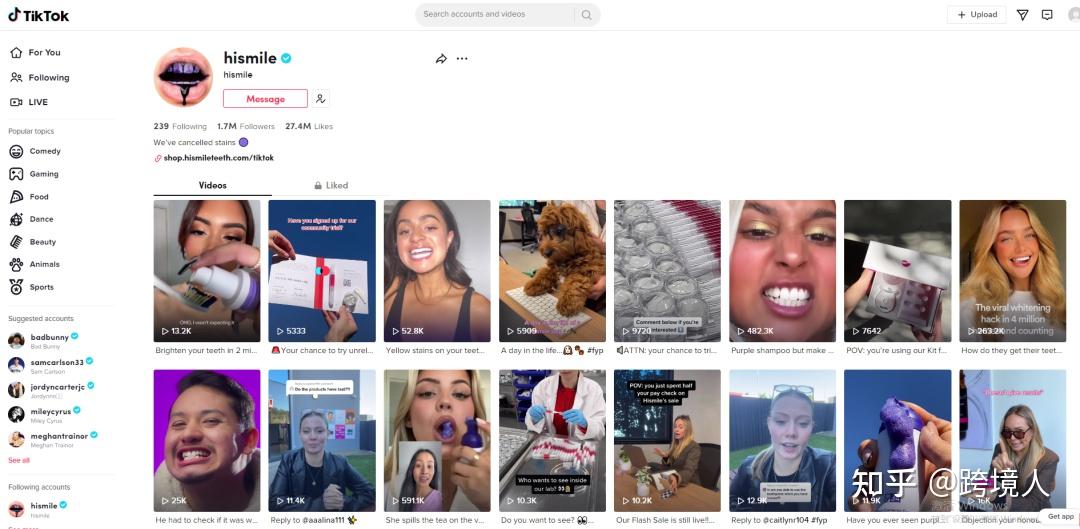Open mileycyrus suggested account
Viewport: 1080px width, 529px height.
[x=45, y=415]
